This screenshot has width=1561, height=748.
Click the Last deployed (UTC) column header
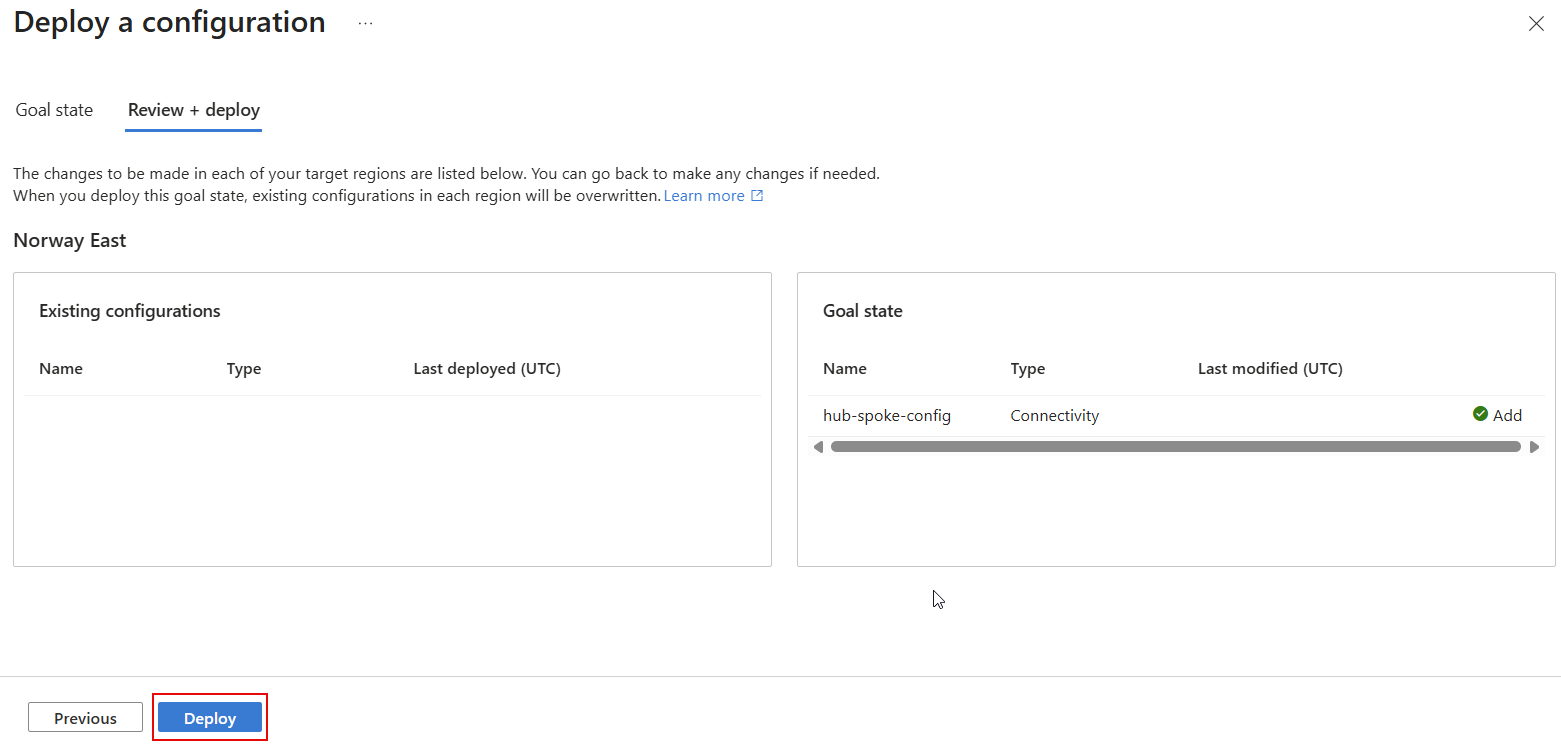[x=487, y=368]
